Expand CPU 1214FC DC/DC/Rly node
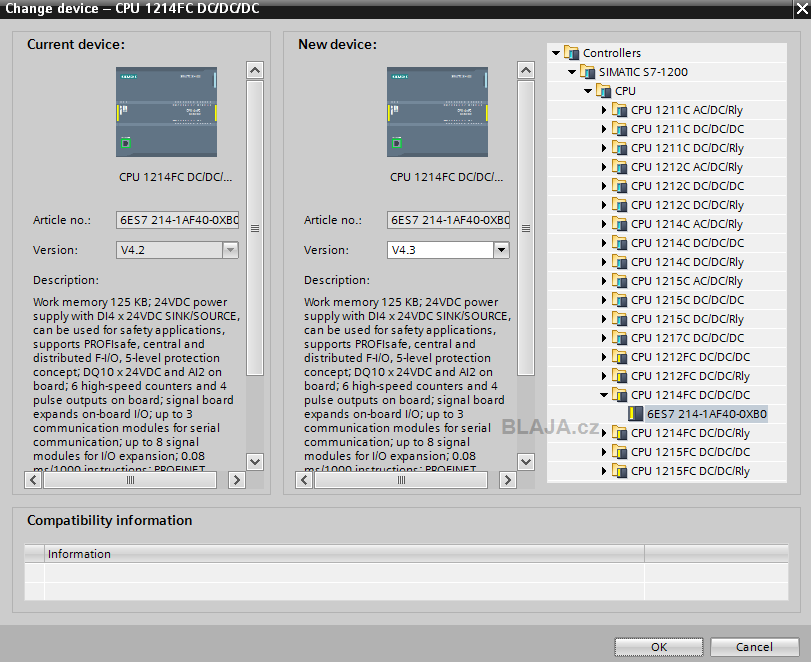811x662 pixels. point(604,433)
